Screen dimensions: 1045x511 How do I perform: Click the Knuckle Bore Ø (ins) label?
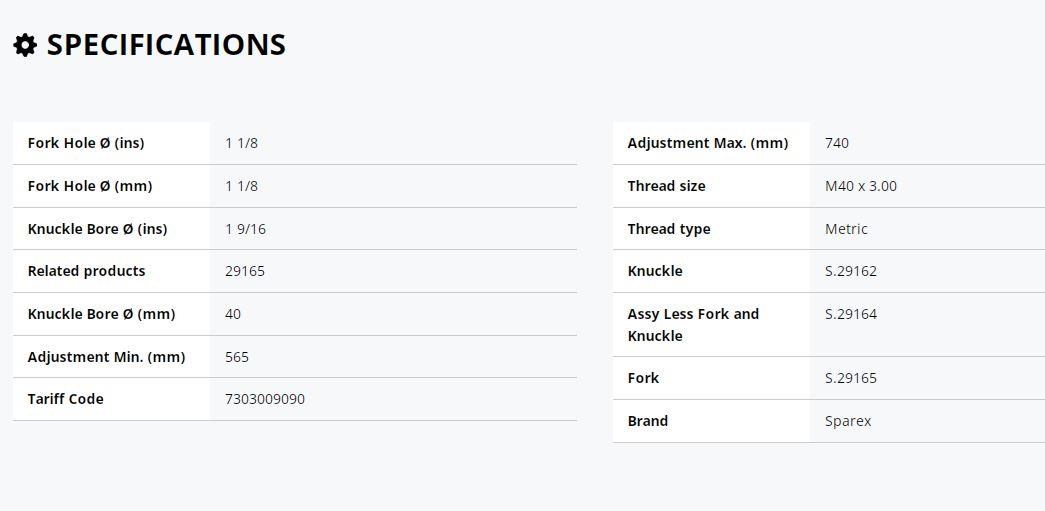pos(97,229)
